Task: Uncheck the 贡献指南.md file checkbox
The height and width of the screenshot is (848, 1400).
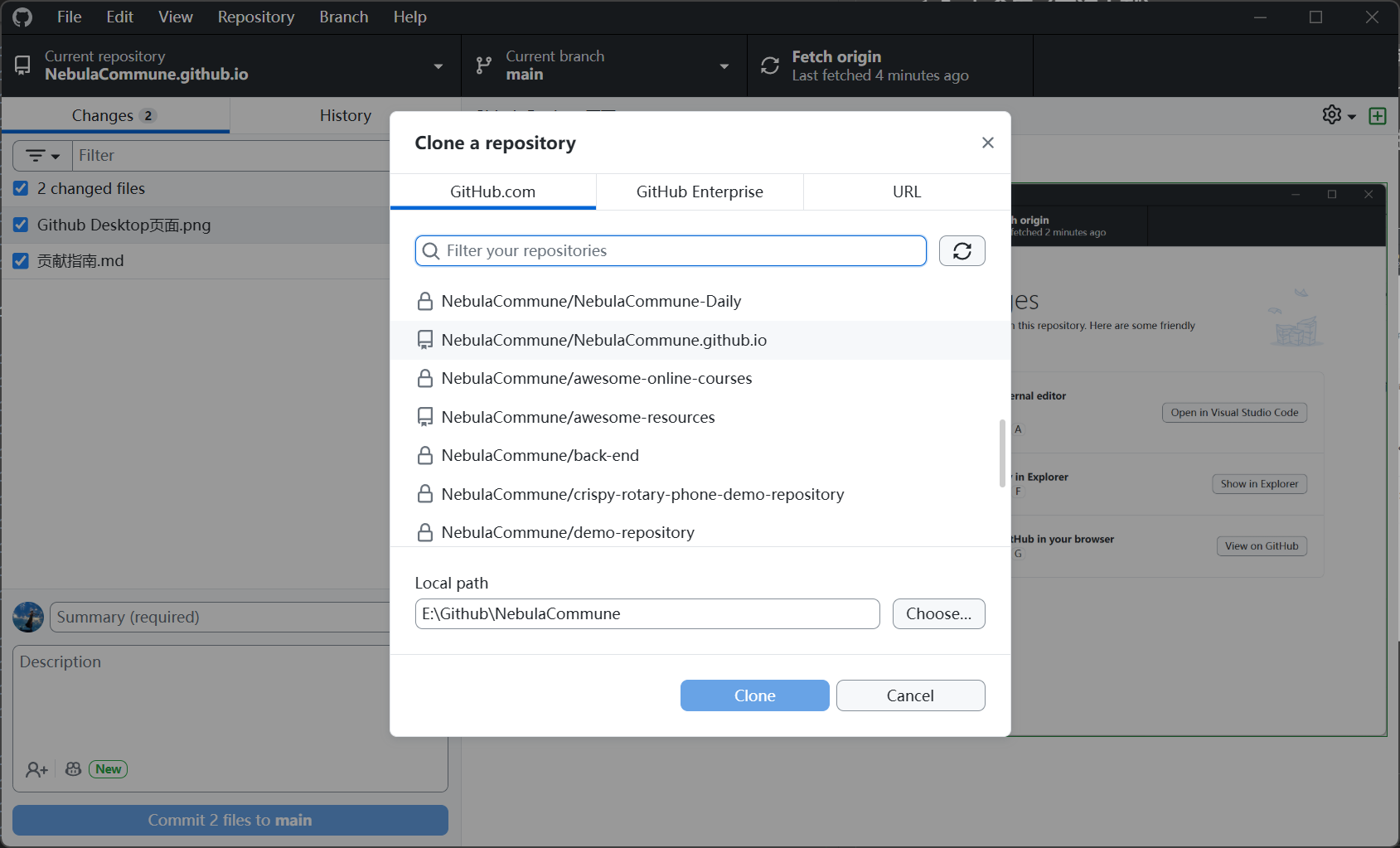Action: pyautogui.click(x=22, y=261)
